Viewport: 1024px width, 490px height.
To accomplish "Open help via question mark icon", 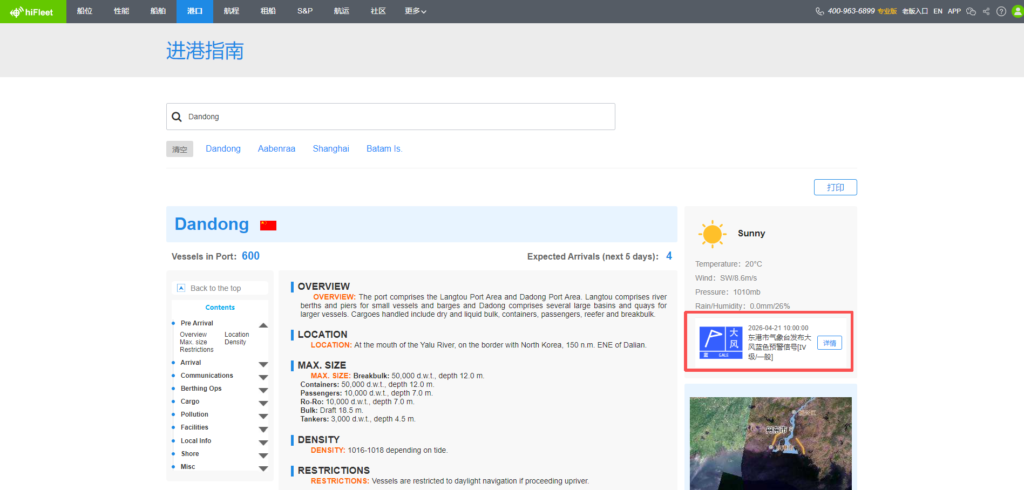I will (1001, 11).
